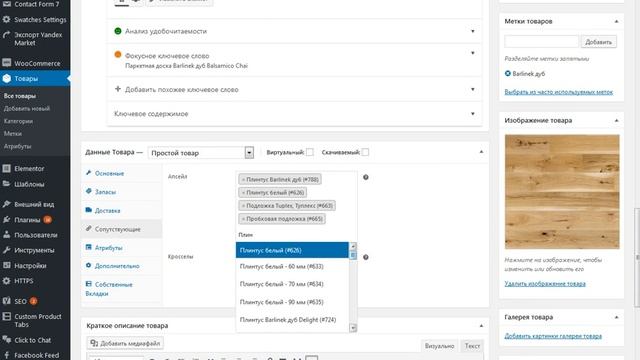Select Плинтус Barlinek дуб Delight (#724) suggestion
This screenshot has height=360, width=640.
point(292,320)
